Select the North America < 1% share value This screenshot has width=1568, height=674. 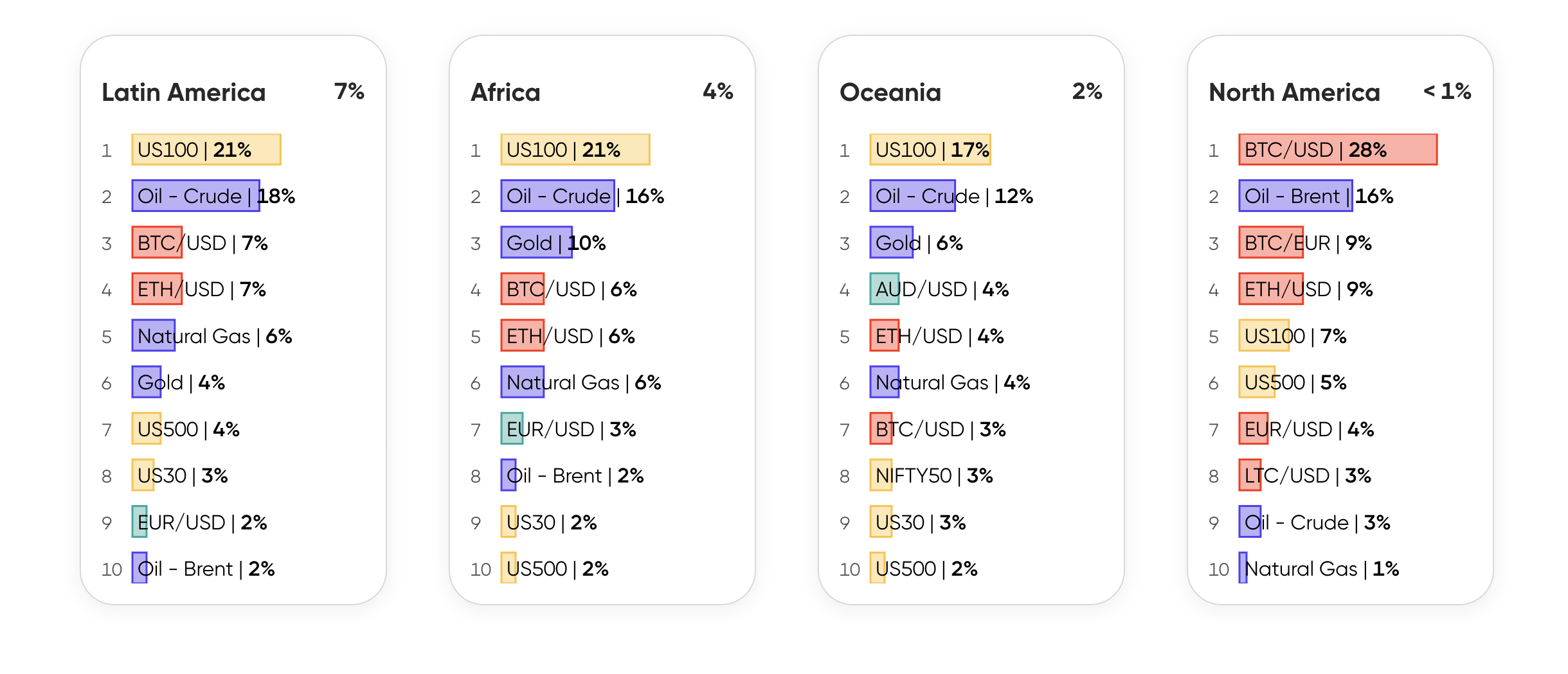(1447, 91)
